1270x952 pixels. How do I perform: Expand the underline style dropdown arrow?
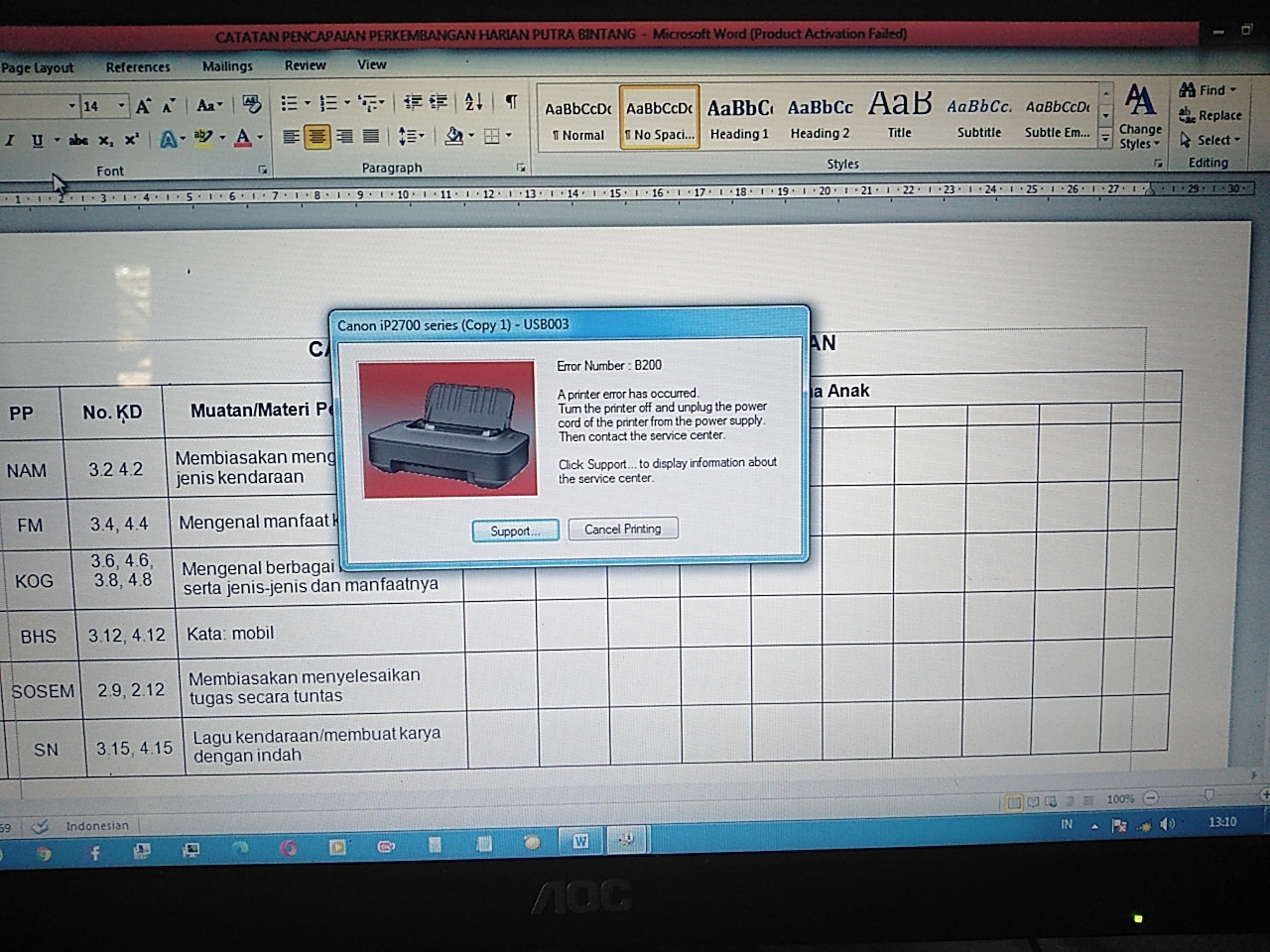[x=57, y=141]
